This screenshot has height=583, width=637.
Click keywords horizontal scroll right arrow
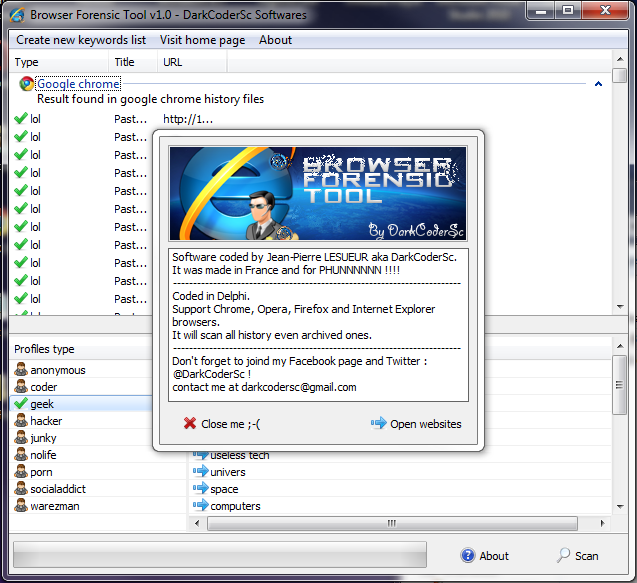[x=602, y=523]
